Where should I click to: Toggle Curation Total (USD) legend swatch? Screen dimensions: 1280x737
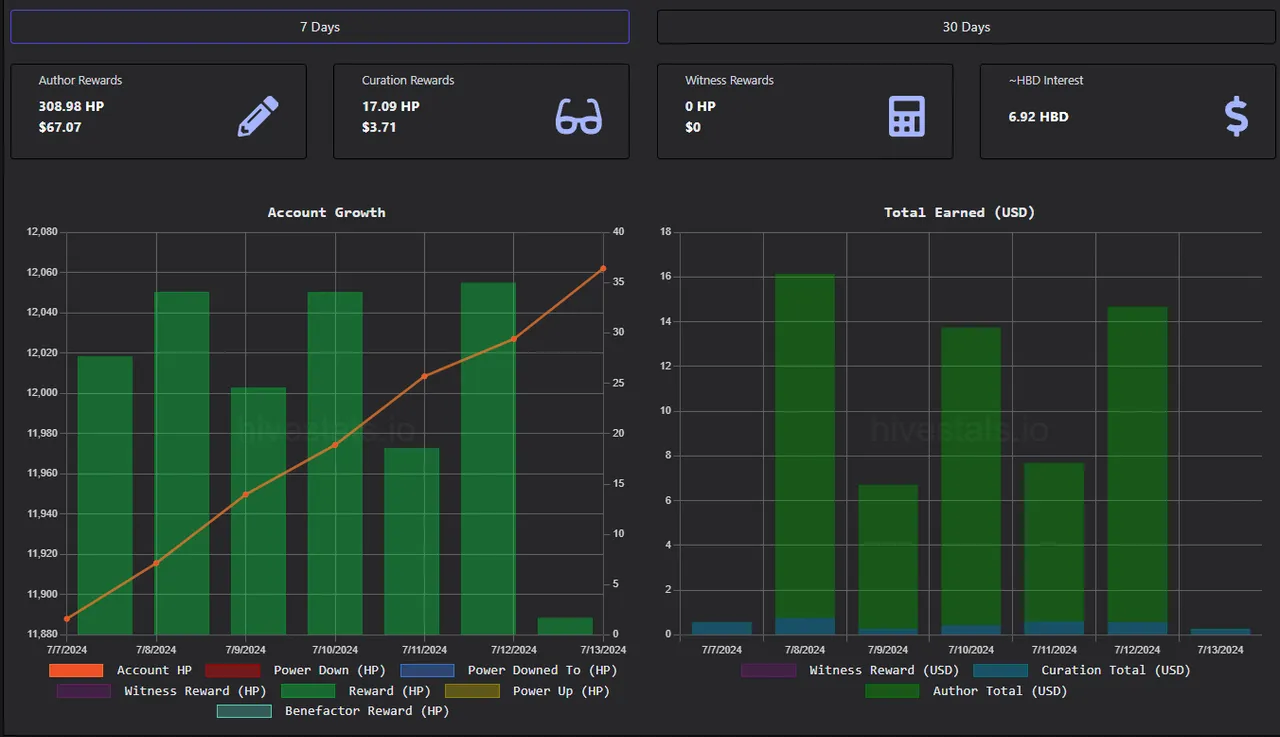(1000, 670)
